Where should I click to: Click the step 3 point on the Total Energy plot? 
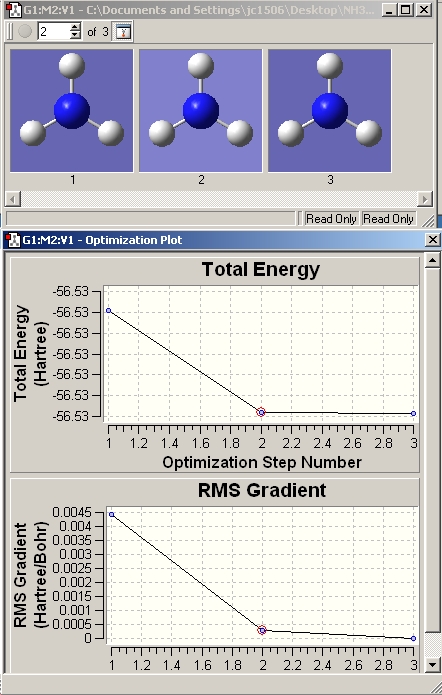pyautogui.click(x=414, y=414)
